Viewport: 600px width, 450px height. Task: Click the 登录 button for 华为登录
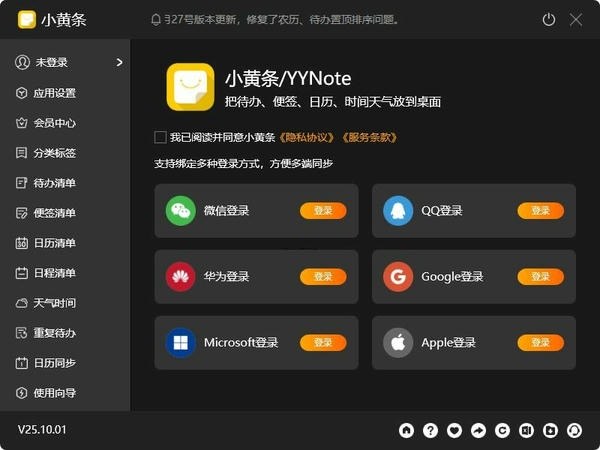323,277
